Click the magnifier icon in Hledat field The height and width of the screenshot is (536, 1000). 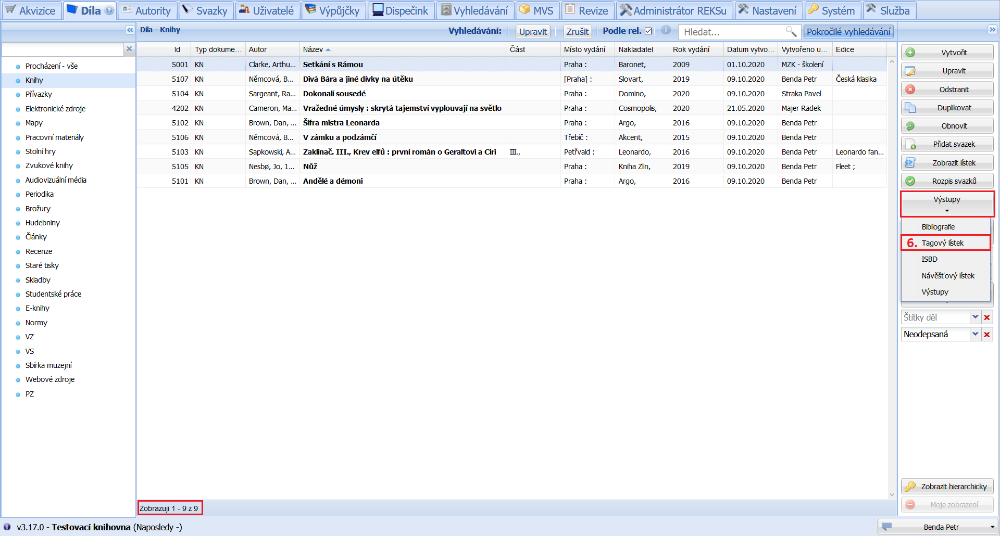click(x=790, y=32)
